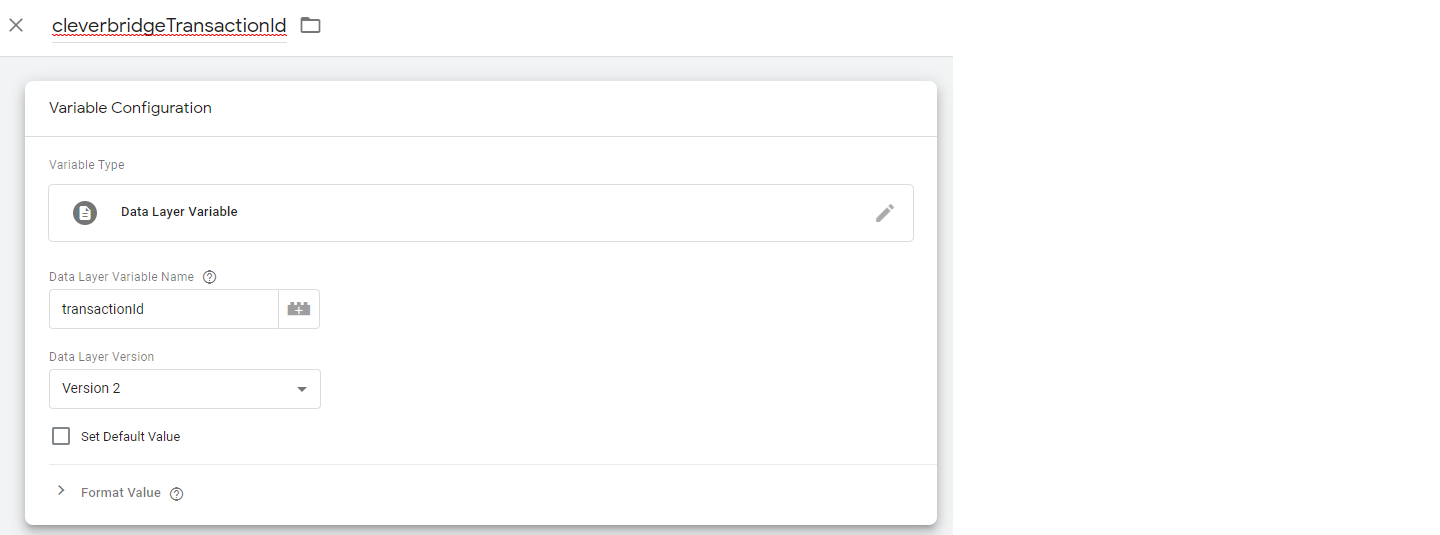Close the variable editor with the X

(x=16, y=25)
